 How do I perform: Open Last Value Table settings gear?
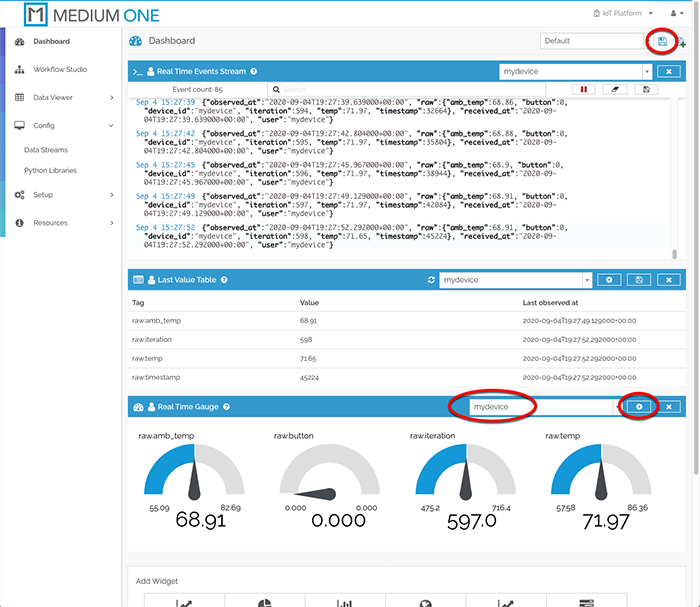(x=610, y=280)
